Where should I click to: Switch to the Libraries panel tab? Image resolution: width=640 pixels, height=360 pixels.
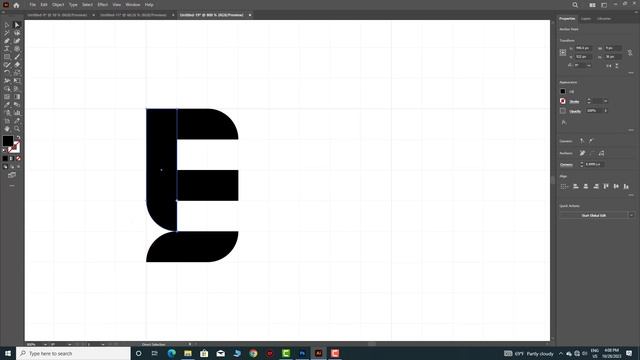[x=604, y=19]
